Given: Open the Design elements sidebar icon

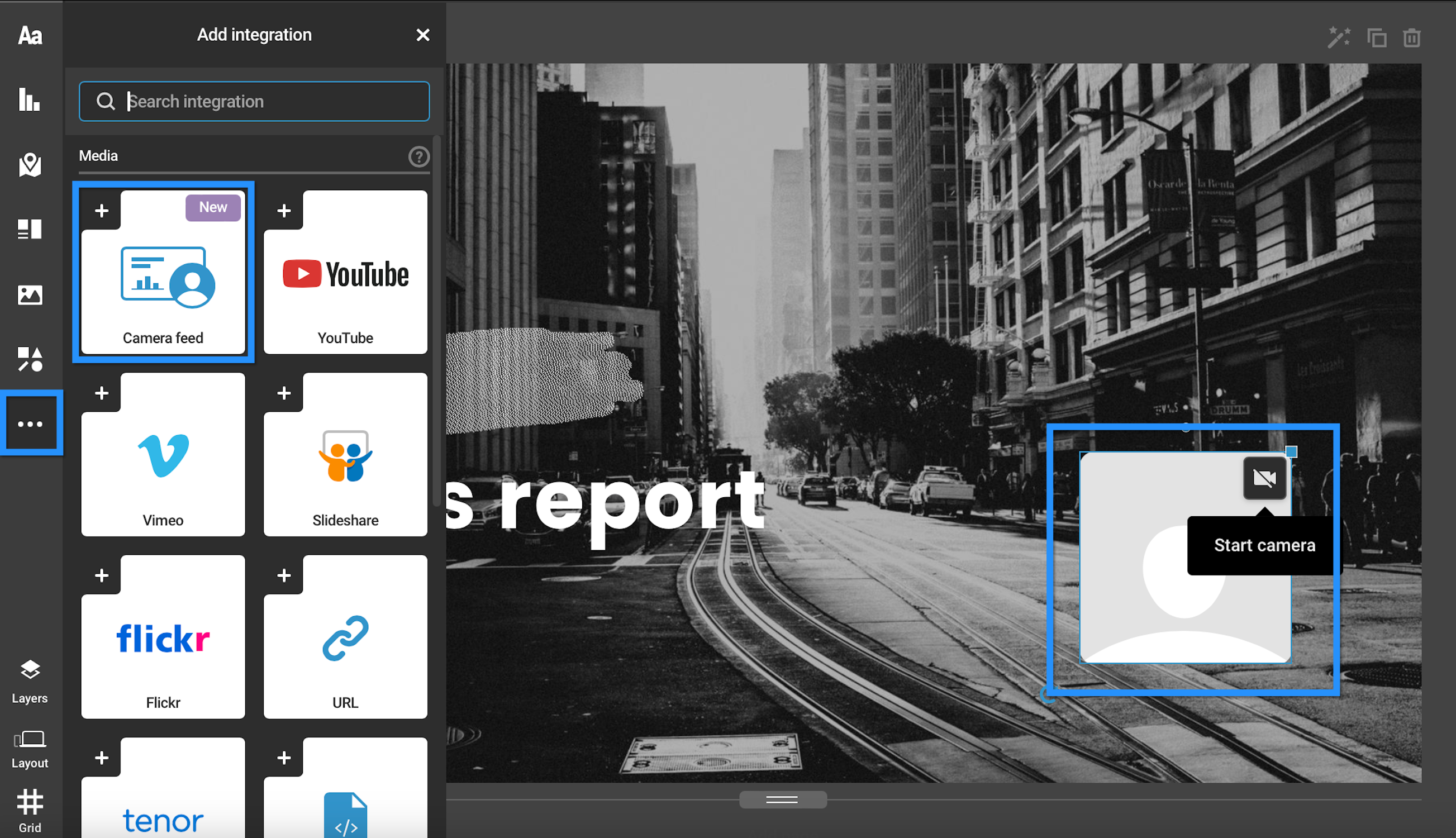Looking at the screenshot, I should pyautogui.click(x=30, y=229).
